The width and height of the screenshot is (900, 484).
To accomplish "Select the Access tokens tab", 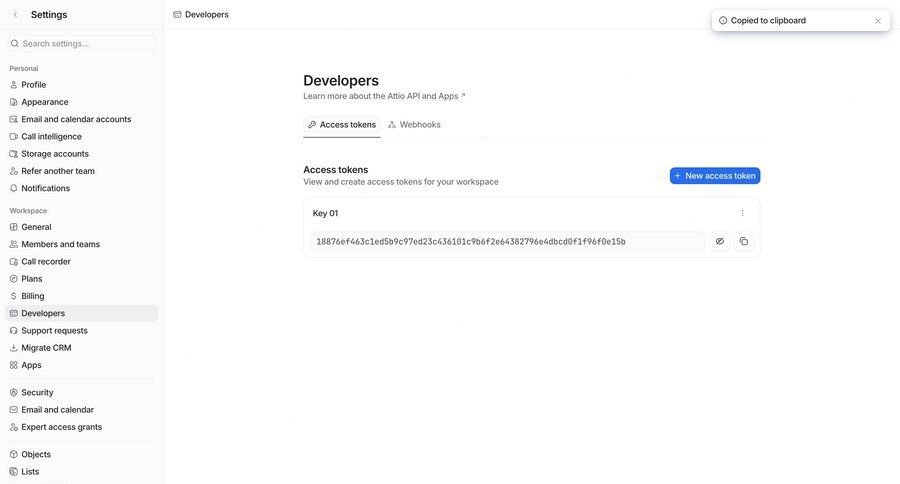I will 342,125.
